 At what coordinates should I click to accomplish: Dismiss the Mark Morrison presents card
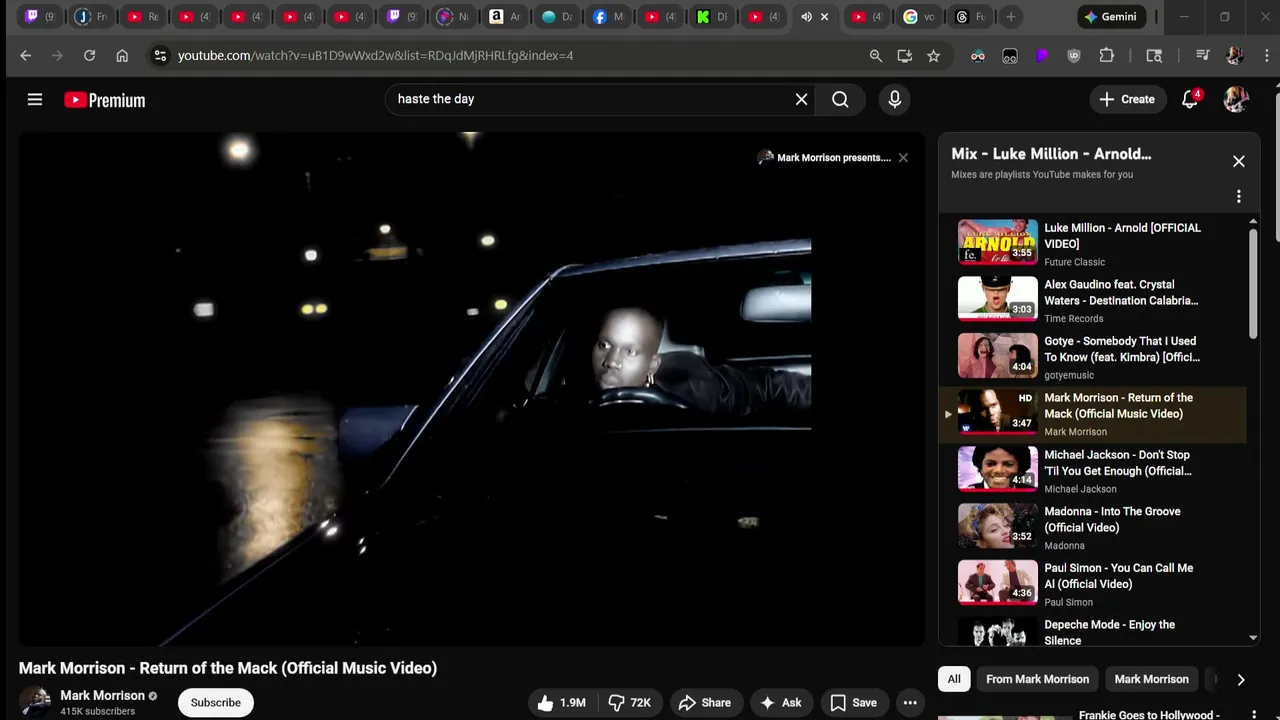(903, 158)
